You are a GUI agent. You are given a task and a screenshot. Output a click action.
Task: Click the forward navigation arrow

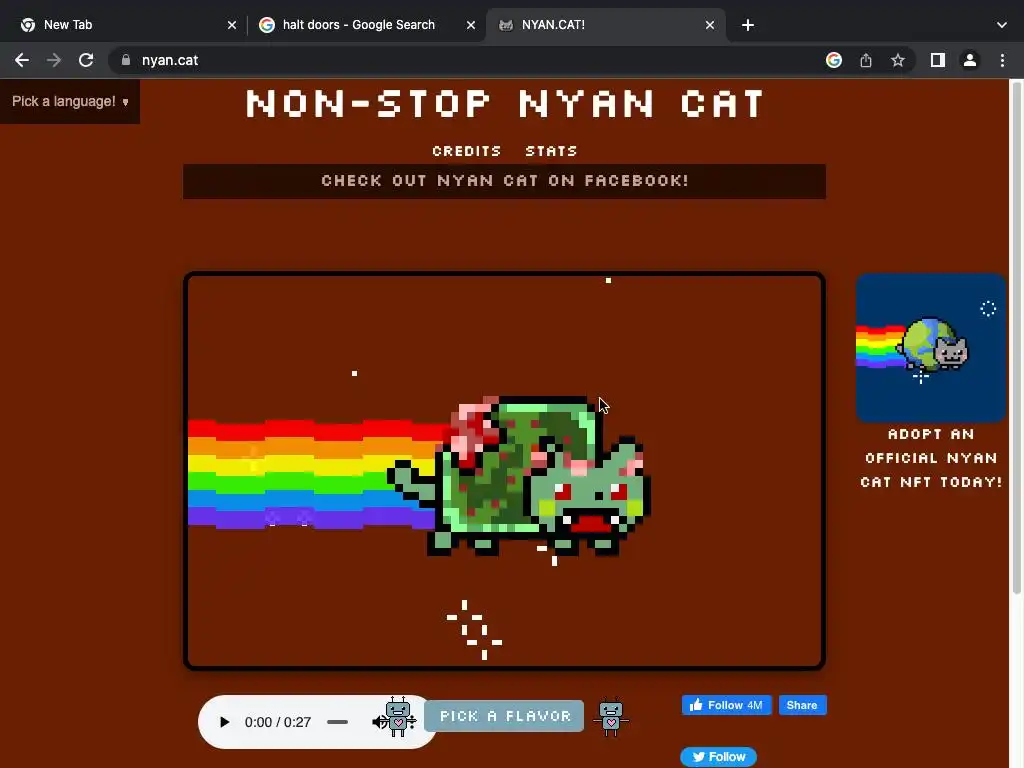54,60
